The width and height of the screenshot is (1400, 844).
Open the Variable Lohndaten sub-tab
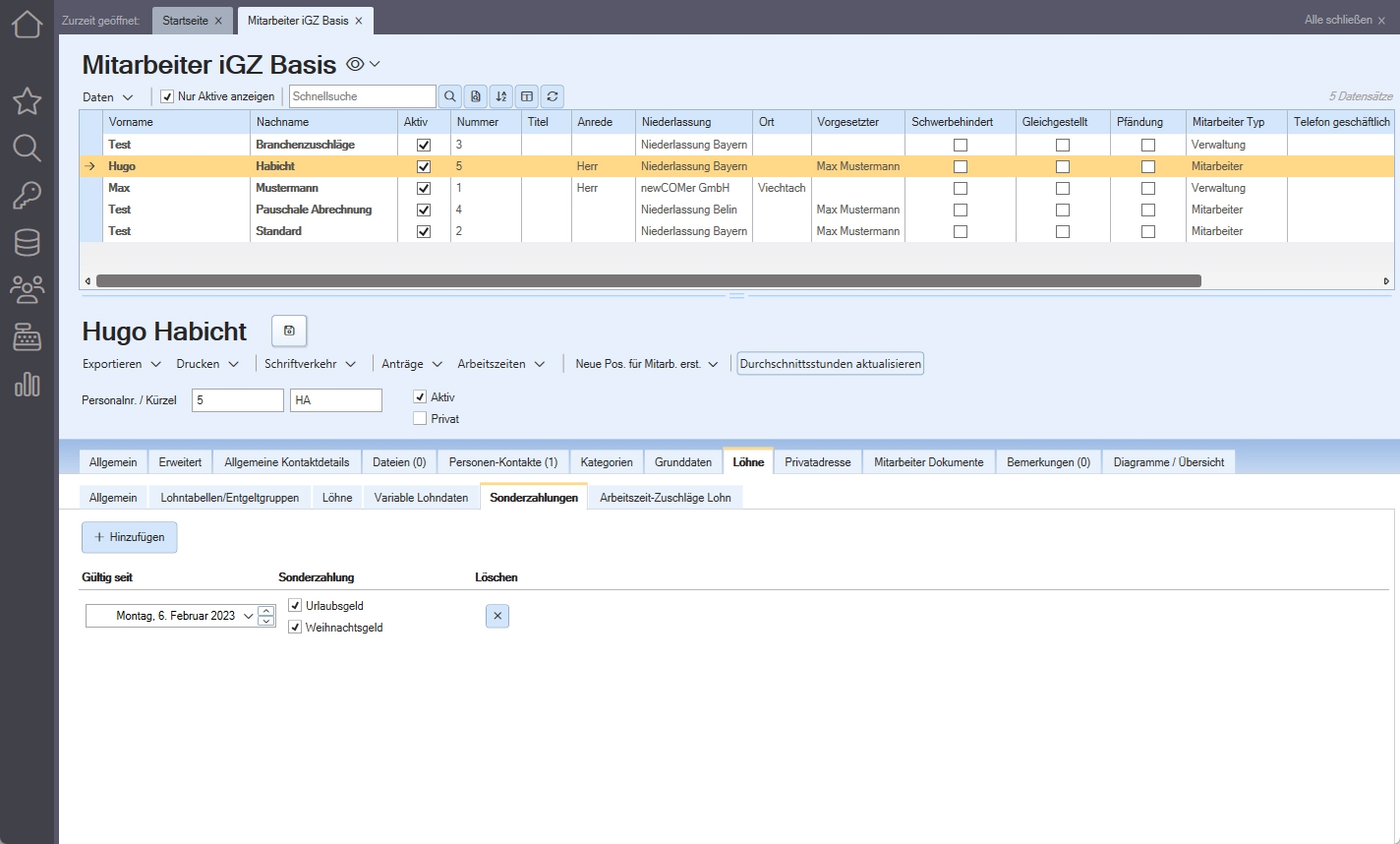click(421, 498)
